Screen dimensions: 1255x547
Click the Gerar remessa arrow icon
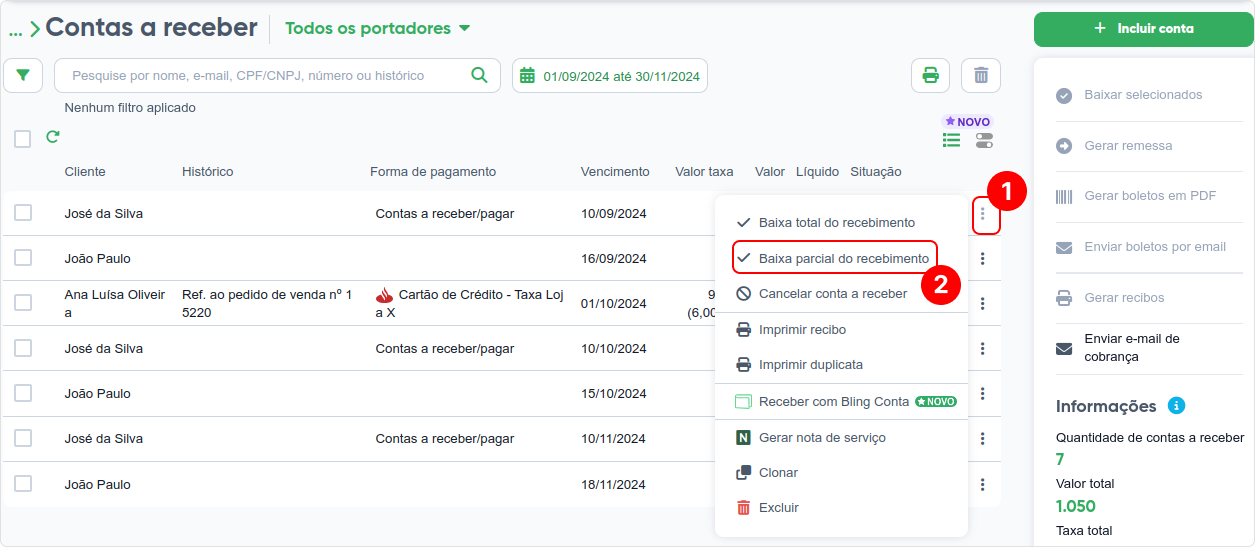(x=1064, y=146)
